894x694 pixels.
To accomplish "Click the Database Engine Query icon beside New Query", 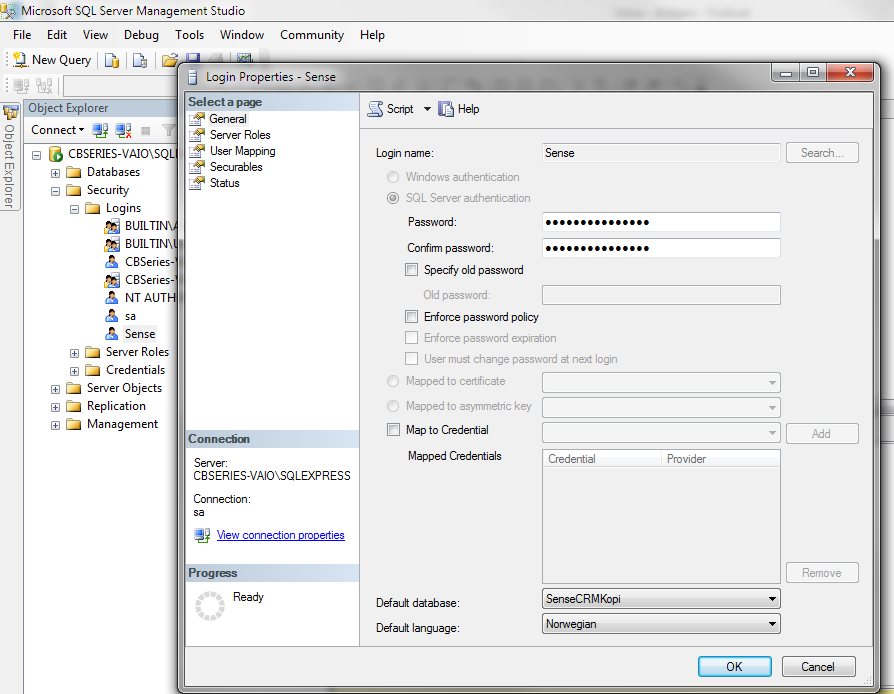I will (112, 60).
